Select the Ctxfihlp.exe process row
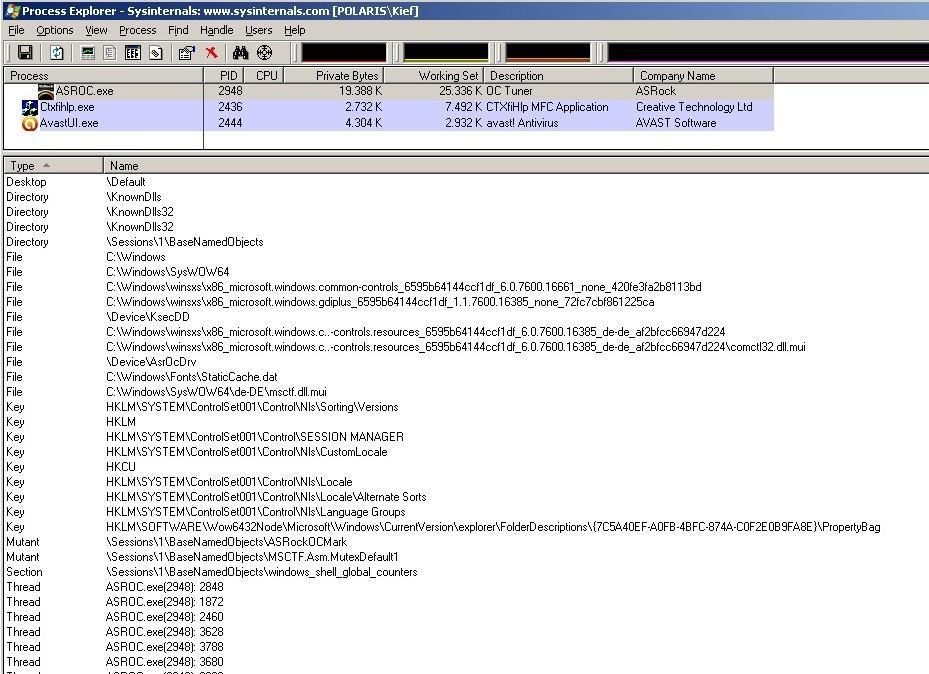The image size is (929, 674). [x=389, y=107]
